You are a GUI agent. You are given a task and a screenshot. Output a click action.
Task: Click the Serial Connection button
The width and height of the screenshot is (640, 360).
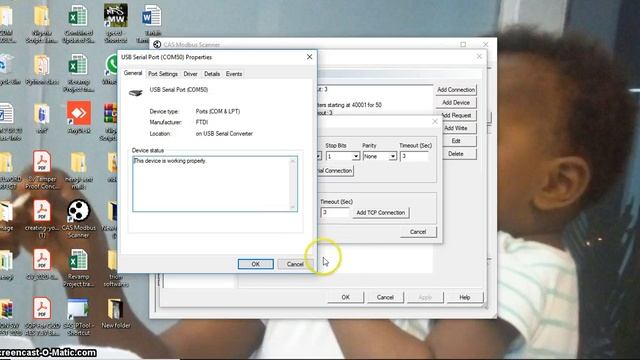335,171
